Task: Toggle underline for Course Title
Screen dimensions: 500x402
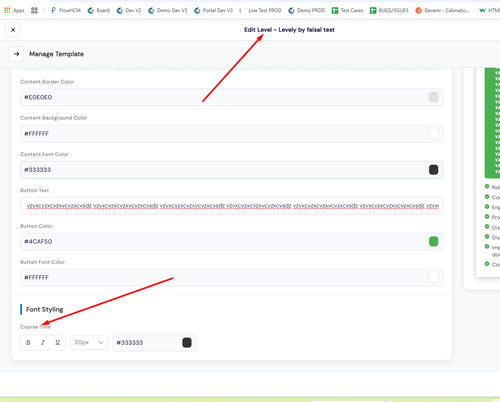Action: [57, 342]
